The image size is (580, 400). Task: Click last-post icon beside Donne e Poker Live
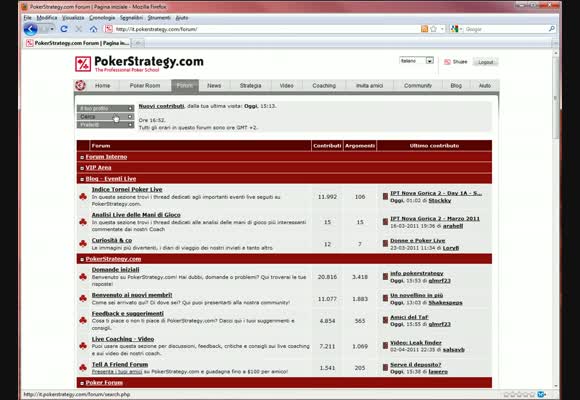[x=385, y=243]
